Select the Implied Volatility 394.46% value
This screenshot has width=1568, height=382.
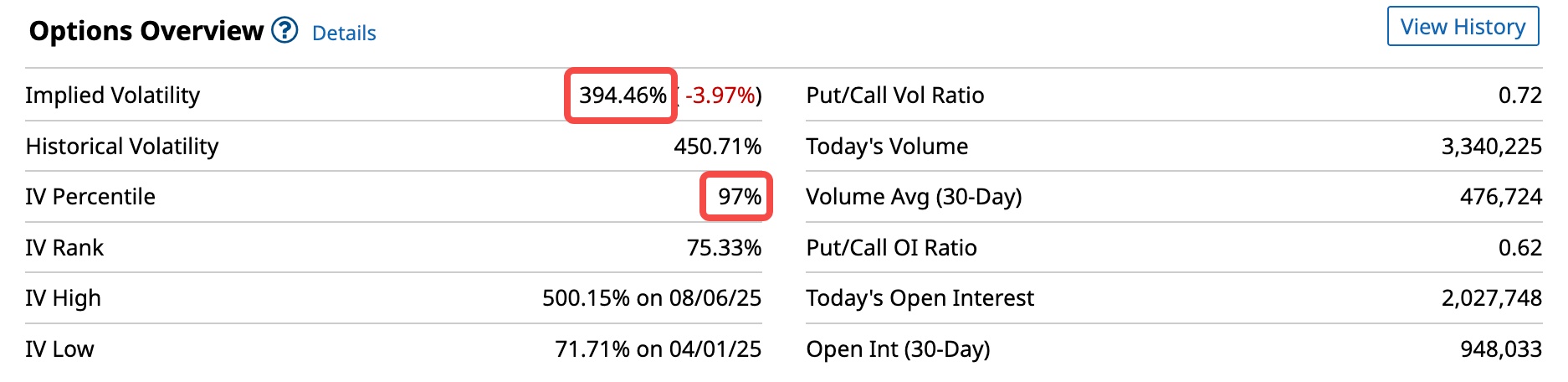623,95
